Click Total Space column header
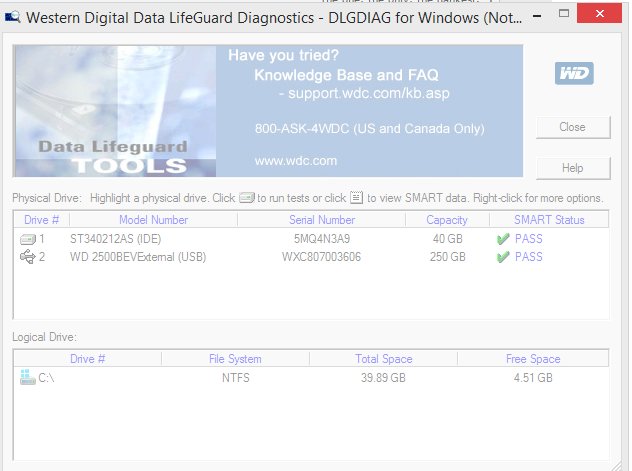 383,359
